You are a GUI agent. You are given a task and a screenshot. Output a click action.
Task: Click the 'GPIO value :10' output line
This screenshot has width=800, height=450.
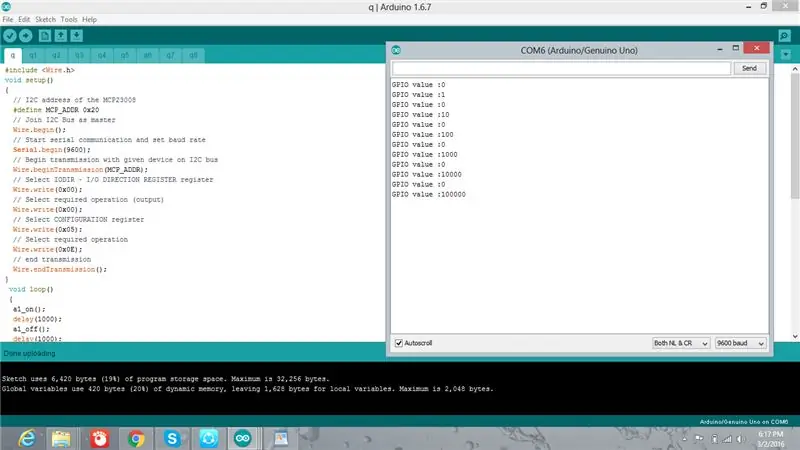click(x=420, y=115)
